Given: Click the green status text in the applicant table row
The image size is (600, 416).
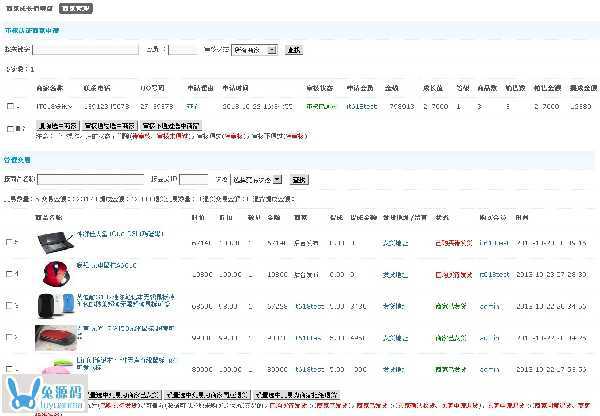Looking at the screenshot, I should point(321,106).
